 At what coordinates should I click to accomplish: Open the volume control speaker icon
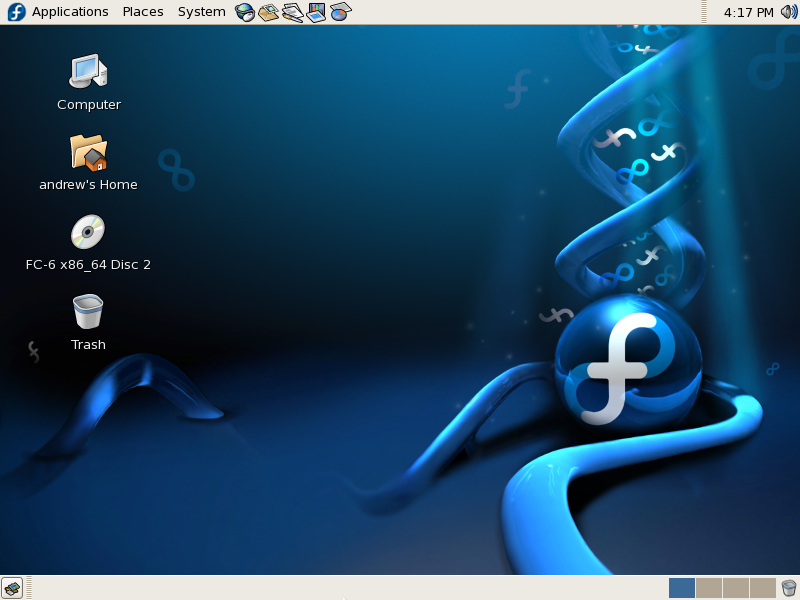pyautogui.click(x=789, y=12)
